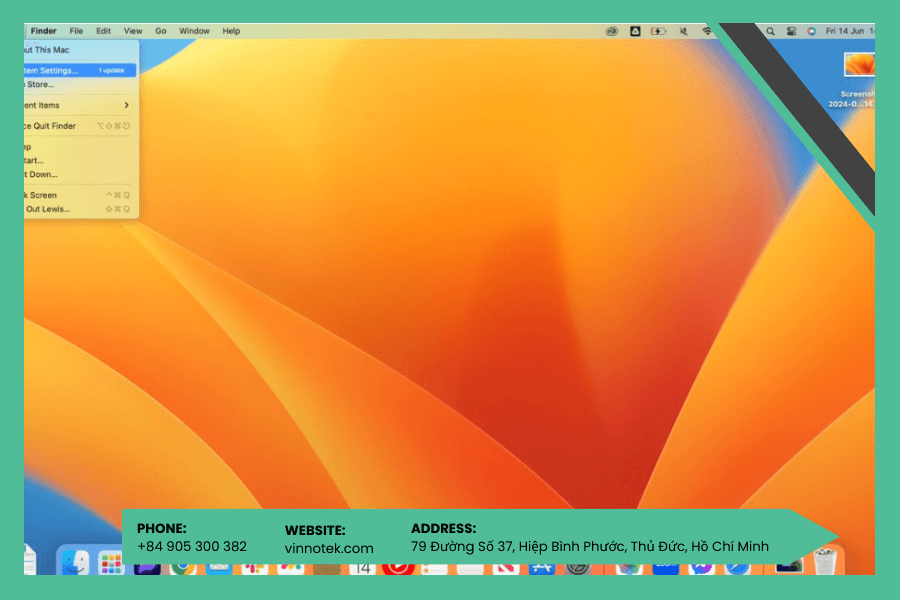Choose About This Mac

point(80,50)
